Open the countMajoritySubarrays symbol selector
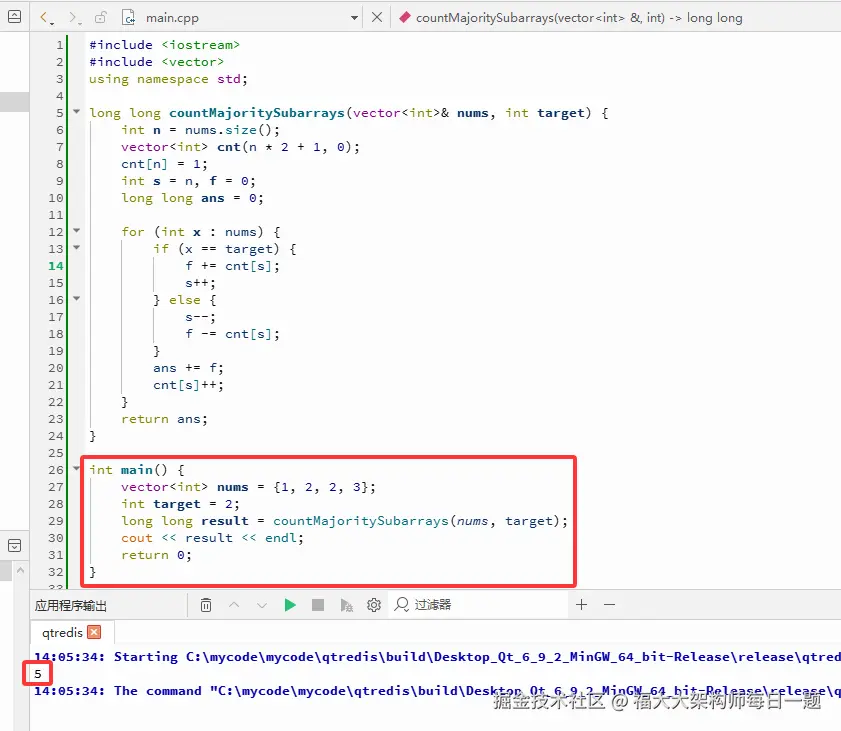The image size is (841, 731). [x=571, y=18]
